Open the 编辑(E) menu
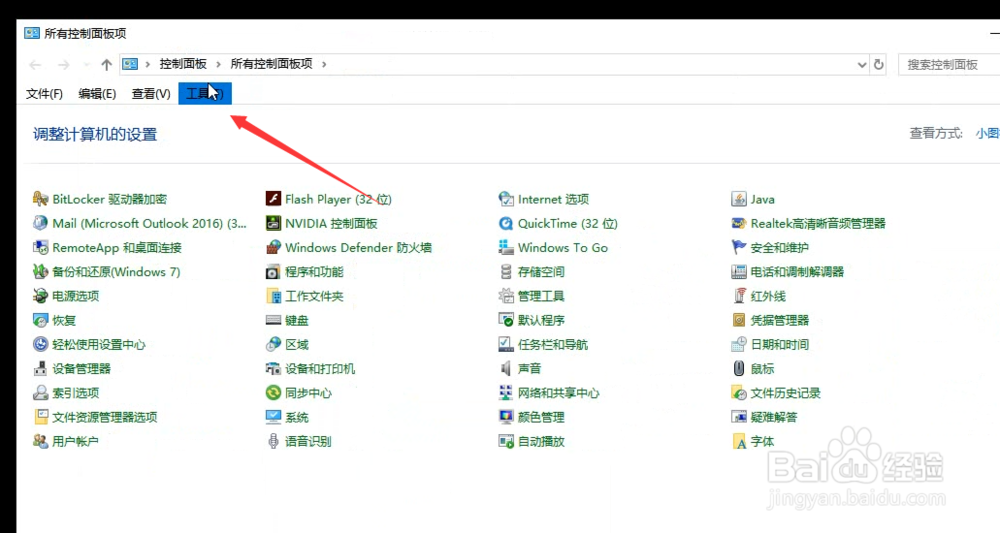This screenshot has height=533, width=1000. coord(97,94)
